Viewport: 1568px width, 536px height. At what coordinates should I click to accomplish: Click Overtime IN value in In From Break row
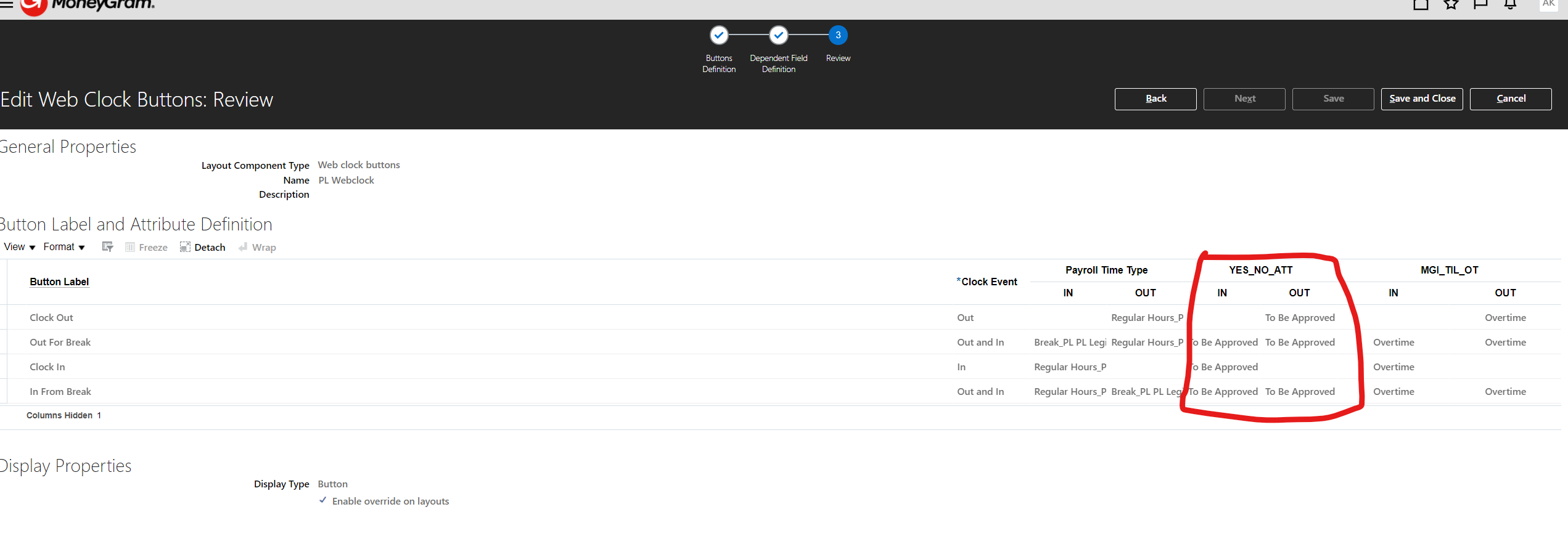[x=1394, y=391]
